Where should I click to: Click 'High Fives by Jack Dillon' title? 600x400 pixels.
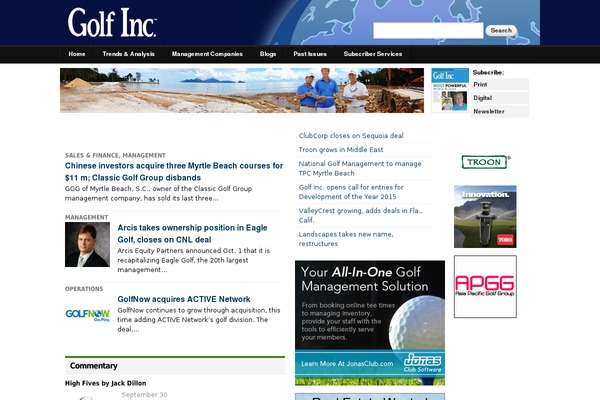click(x=105, y=383)
